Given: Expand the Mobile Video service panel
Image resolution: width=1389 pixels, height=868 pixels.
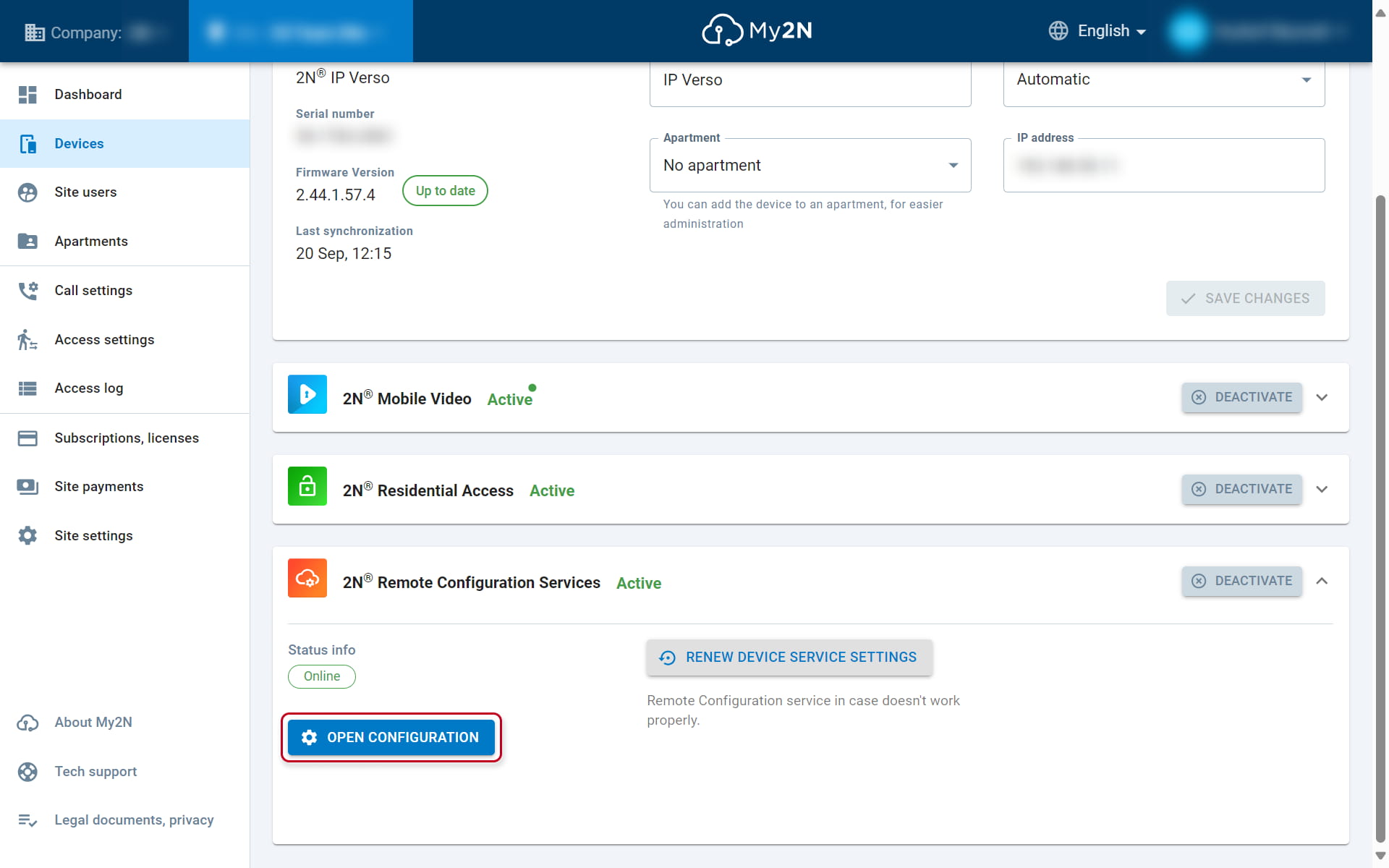Looking at the screenshot, I should tap(1322, 397).
